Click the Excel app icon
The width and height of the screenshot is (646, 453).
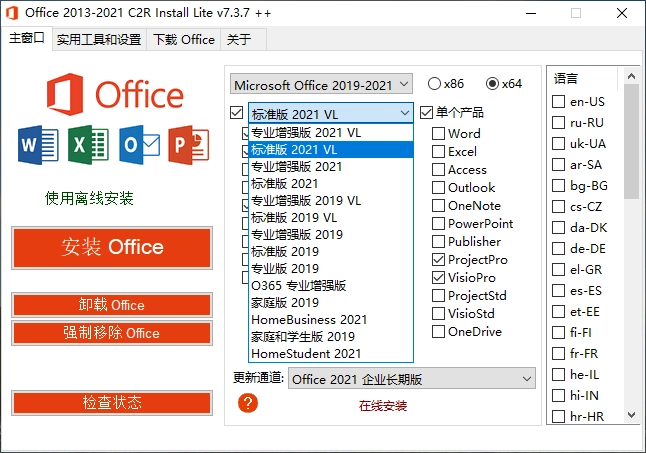pos(88,145)
